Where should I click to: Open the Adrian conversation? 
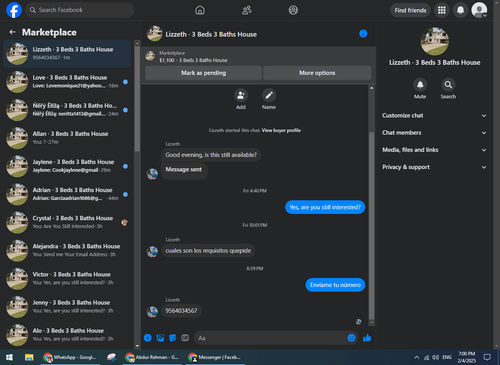[68, 194]
